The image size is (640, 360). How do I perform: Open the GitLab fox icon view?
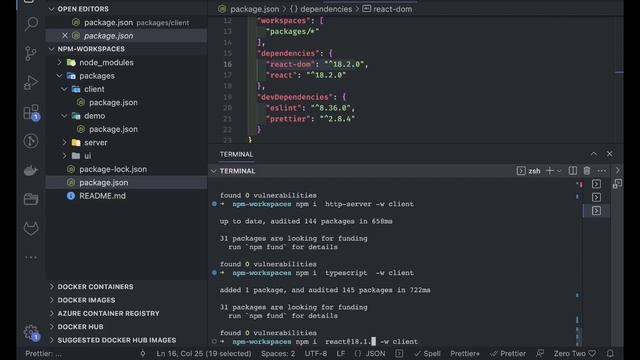[x=31, y=228]
